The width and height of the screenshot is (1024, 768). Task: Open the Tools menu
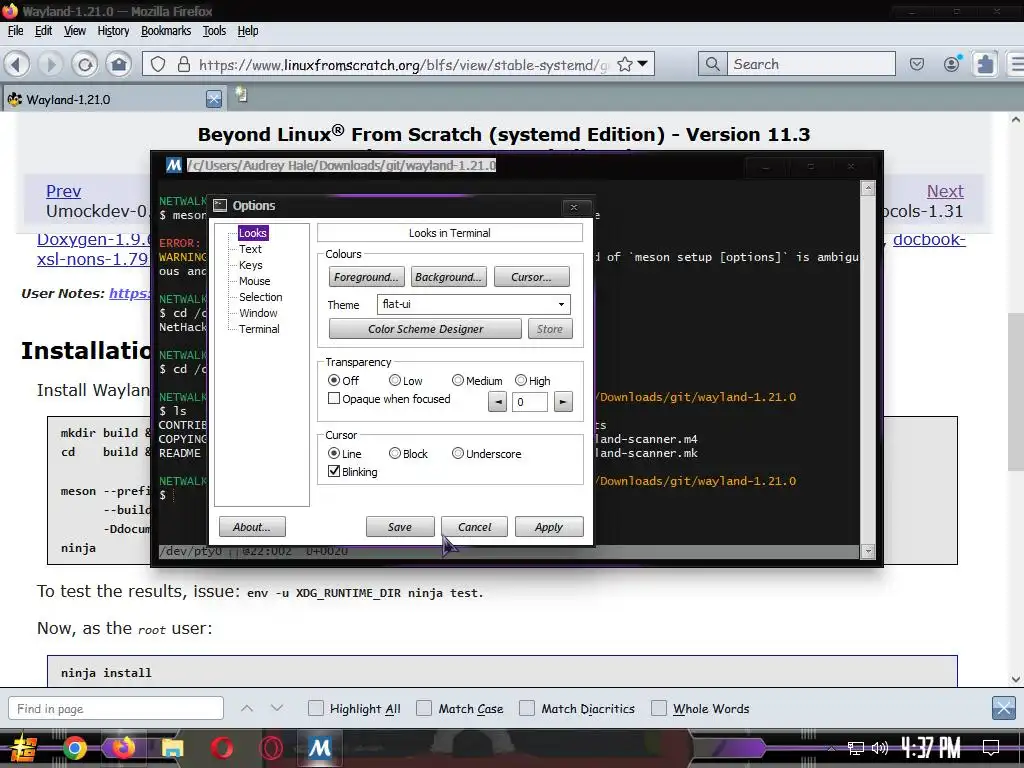pos(214,31)
